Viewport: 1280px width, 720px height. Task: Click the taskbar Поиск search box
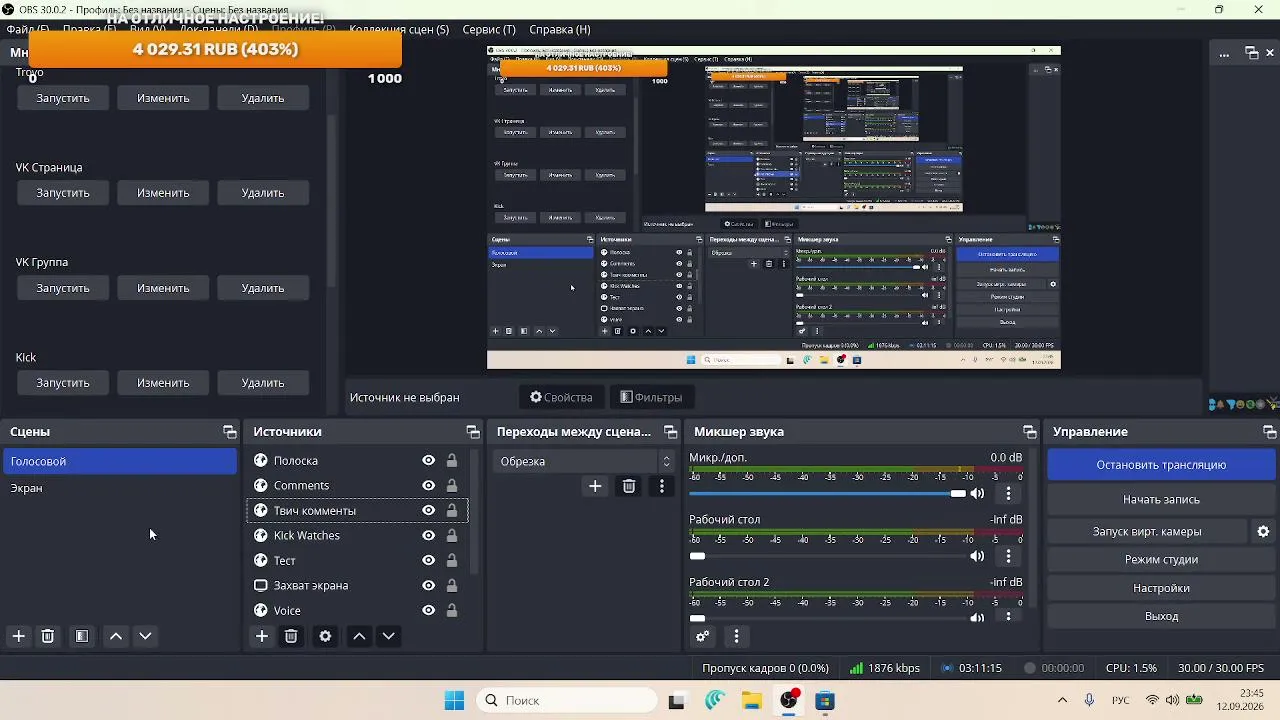(x=566, y=700)
